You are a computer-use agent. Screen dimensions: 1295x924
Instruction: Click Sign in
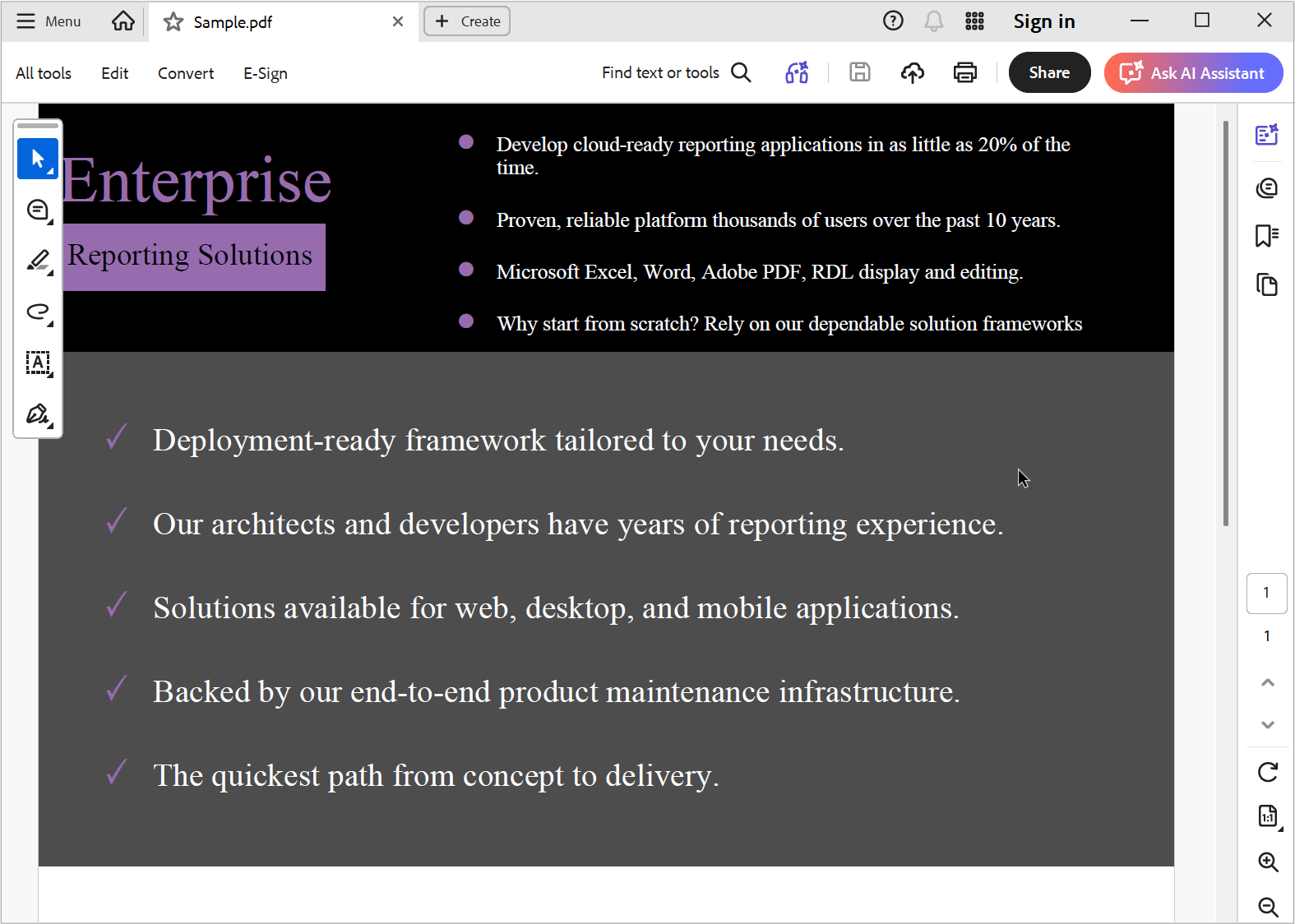click(x=1044, y=21)
